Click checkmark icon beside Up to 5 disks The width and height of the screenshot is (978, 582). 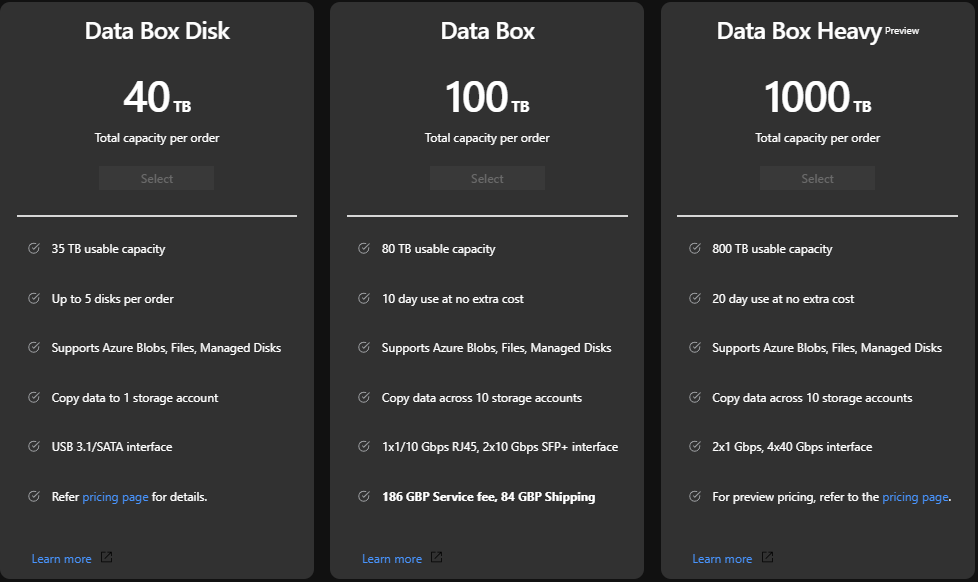point(34,299)
